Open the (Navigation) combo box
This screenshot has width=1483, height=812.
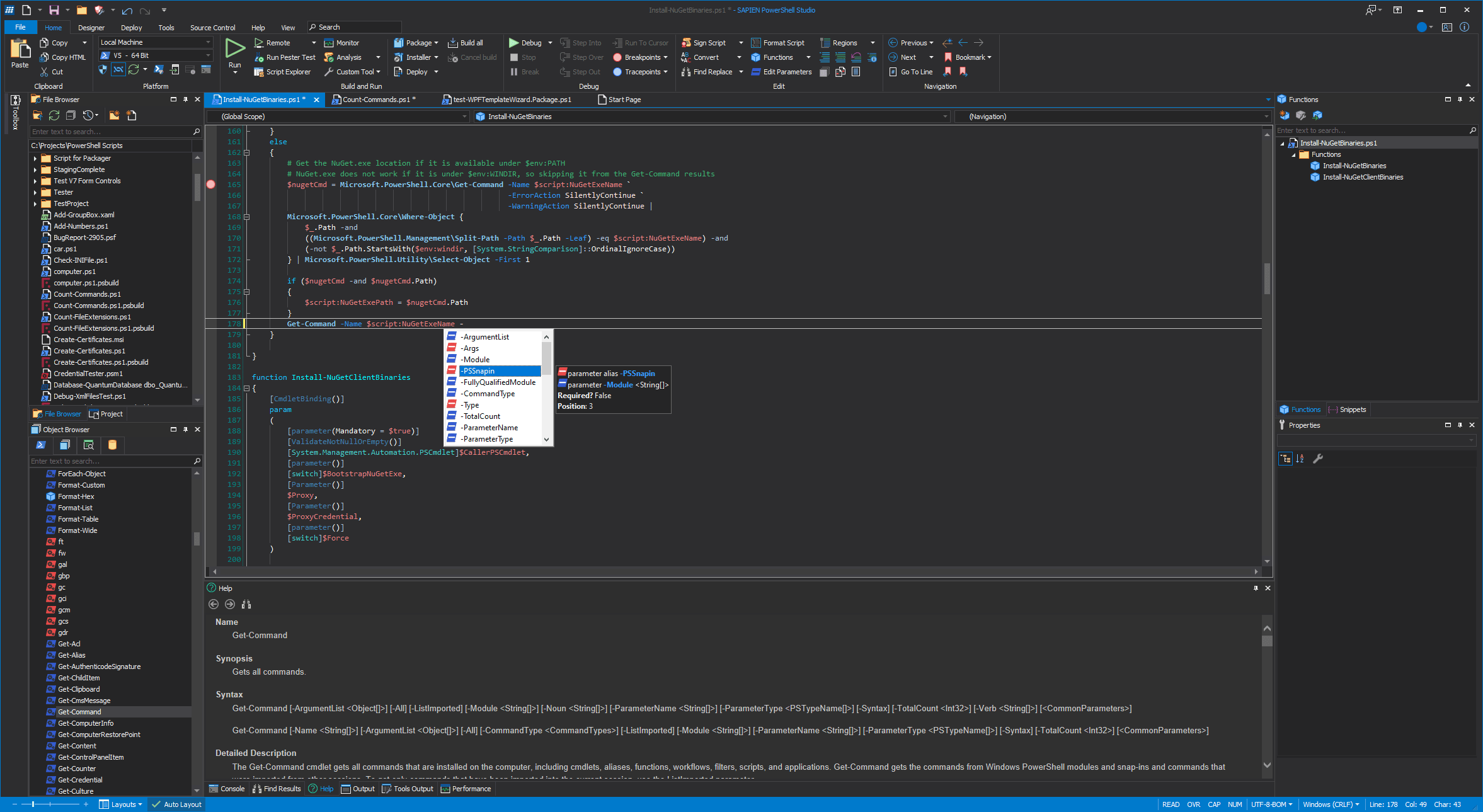coord(1113,117)
